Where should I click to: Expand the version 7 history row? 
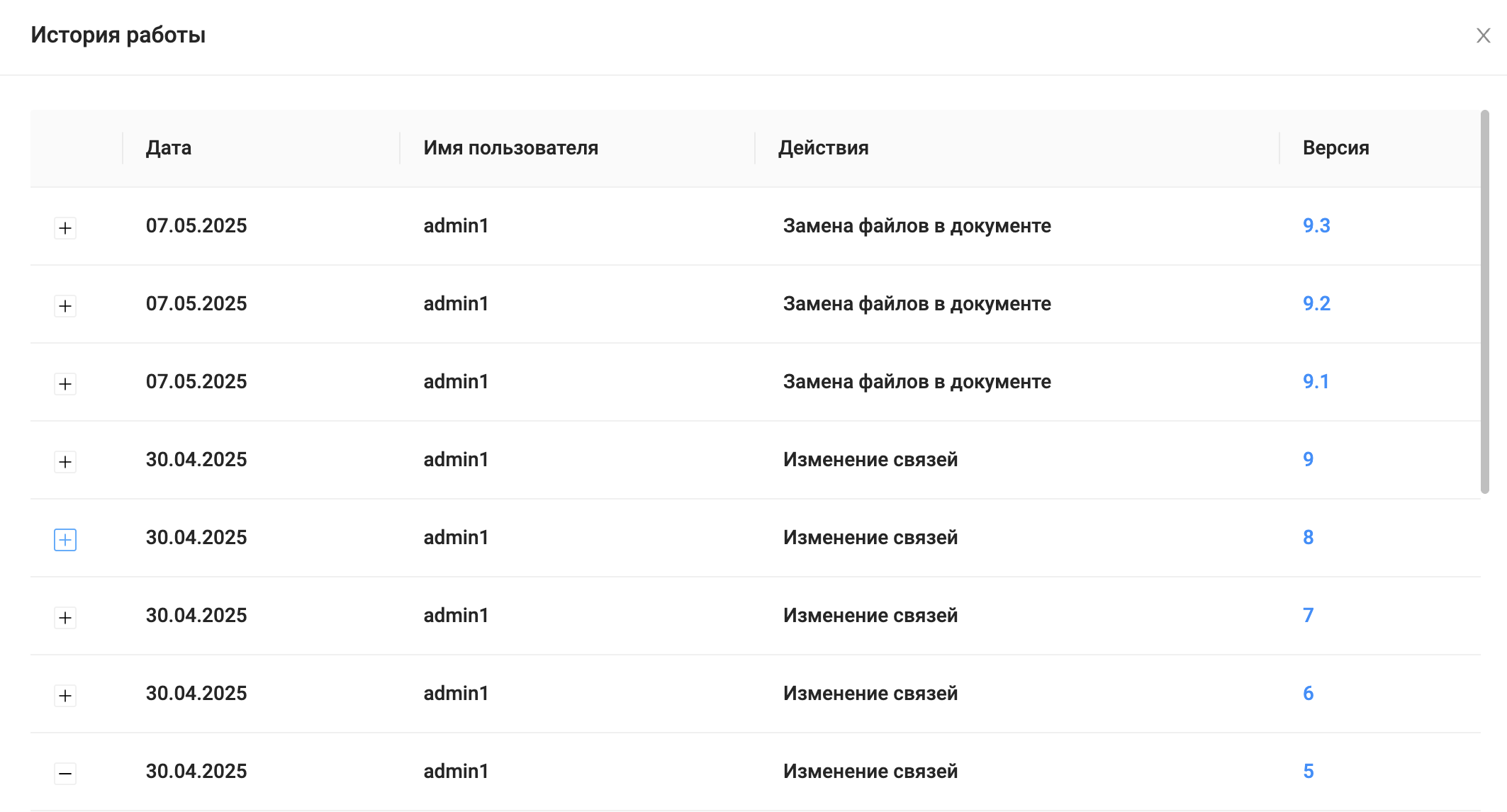pos(65,618)
